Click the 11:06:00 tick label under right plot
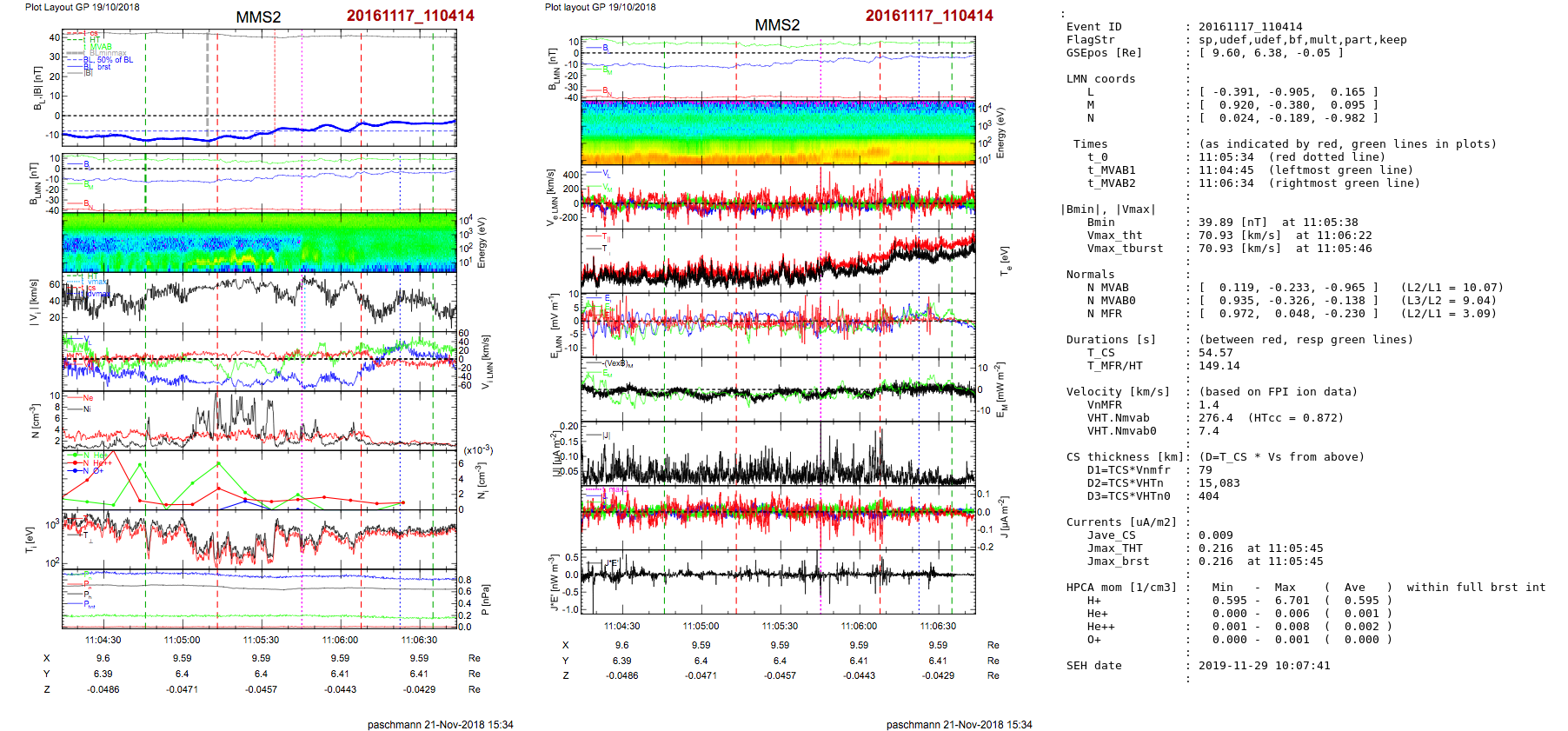 [x=859, y=626]
